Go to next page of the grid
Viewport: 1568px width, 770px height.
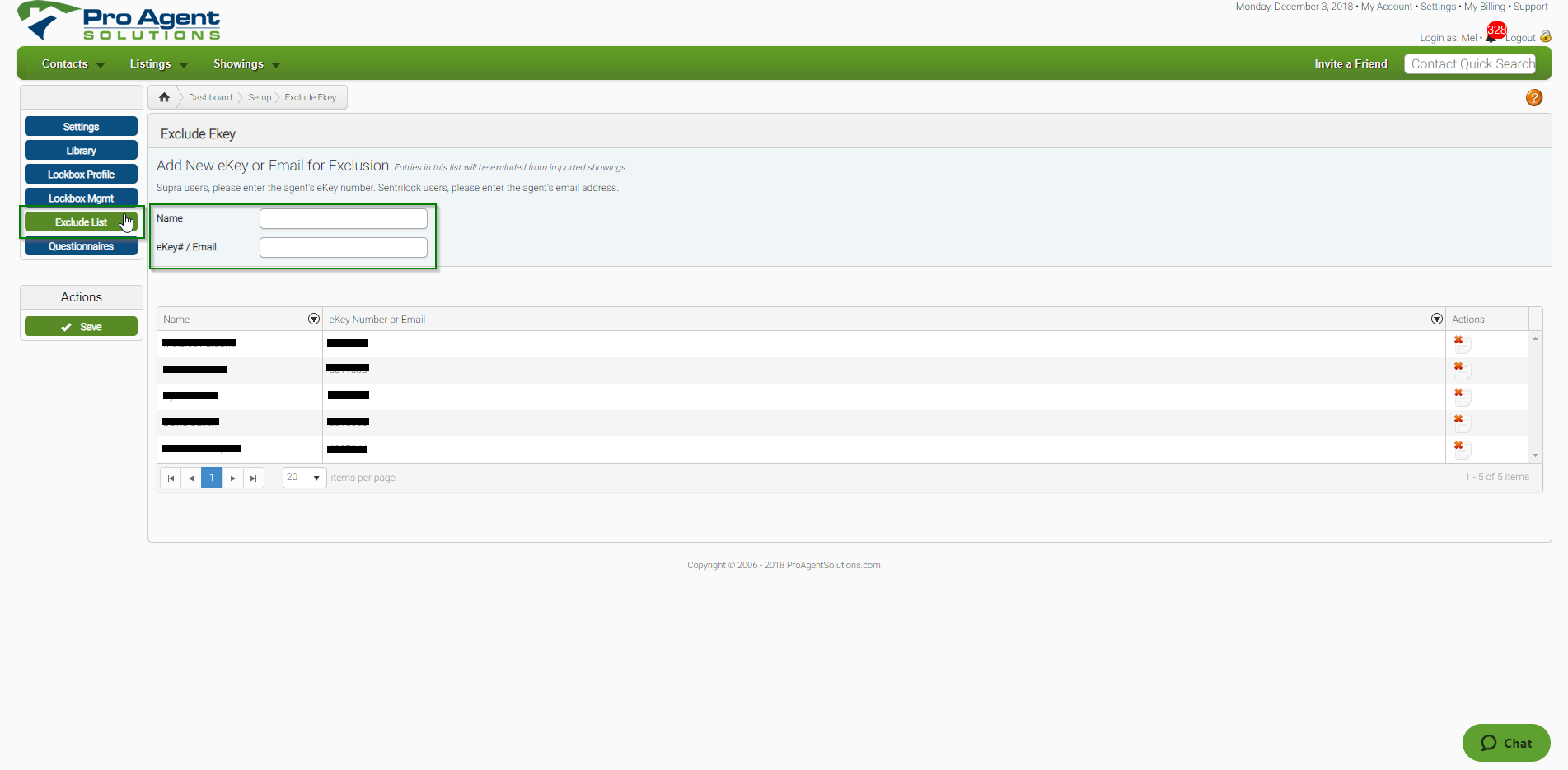point(233,478)
